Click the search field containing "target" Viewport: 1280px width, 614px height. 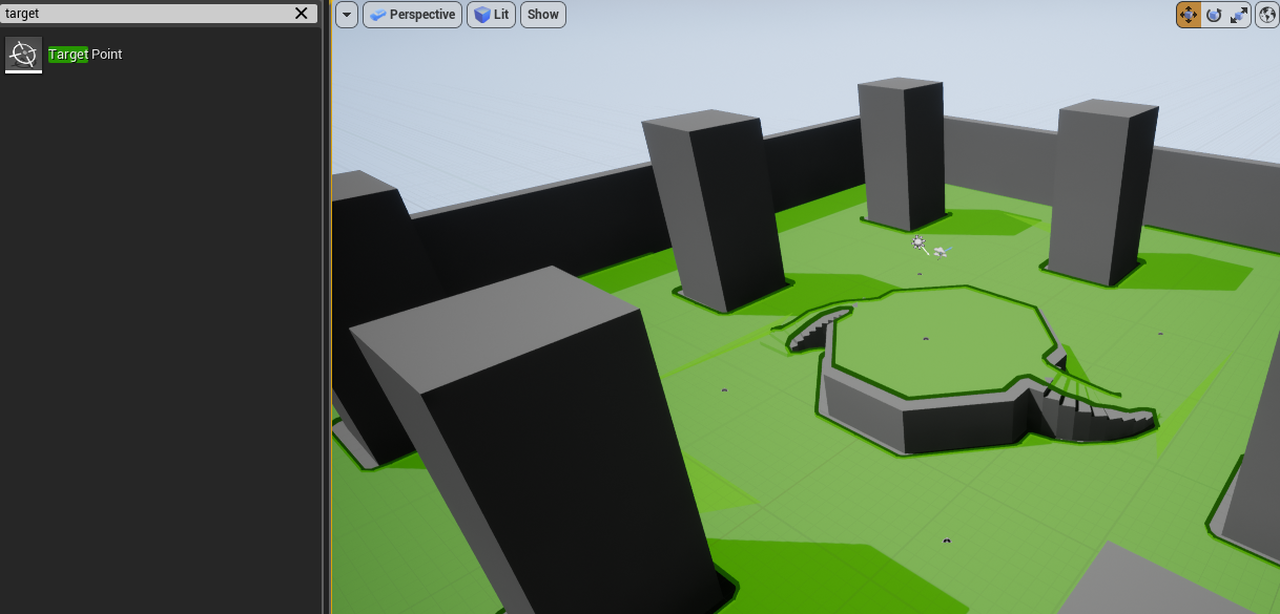coord(145,13)
